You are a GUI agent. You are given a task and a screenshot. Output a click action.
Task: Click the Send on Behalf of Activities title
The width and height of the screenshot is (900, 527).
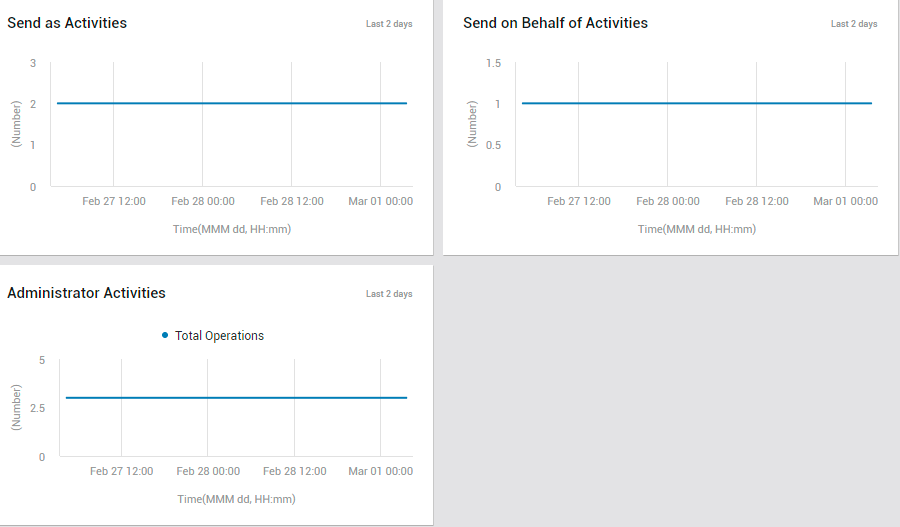556,23
